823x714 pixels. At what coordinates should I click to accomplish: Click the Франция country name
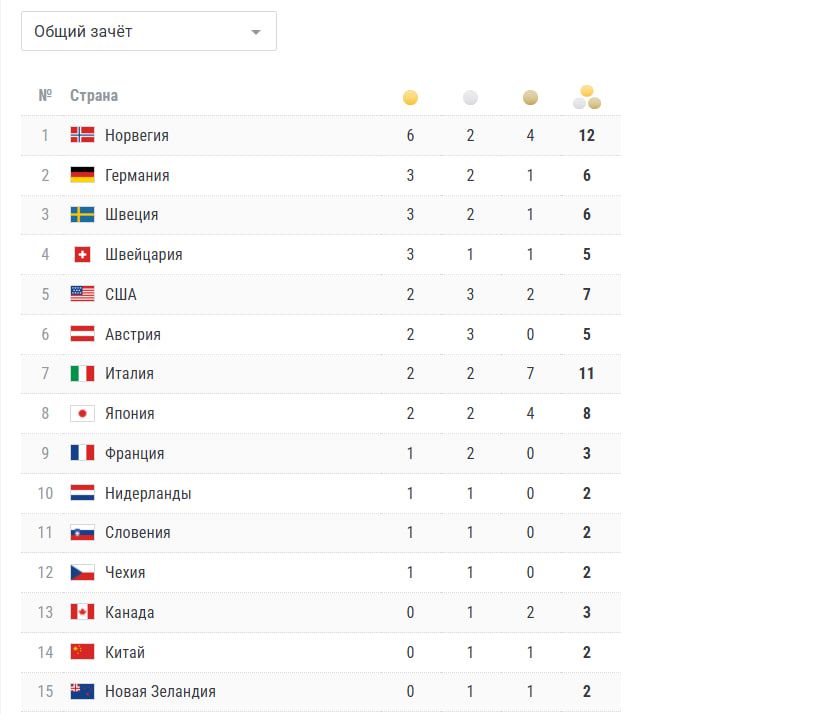[134, 453]
